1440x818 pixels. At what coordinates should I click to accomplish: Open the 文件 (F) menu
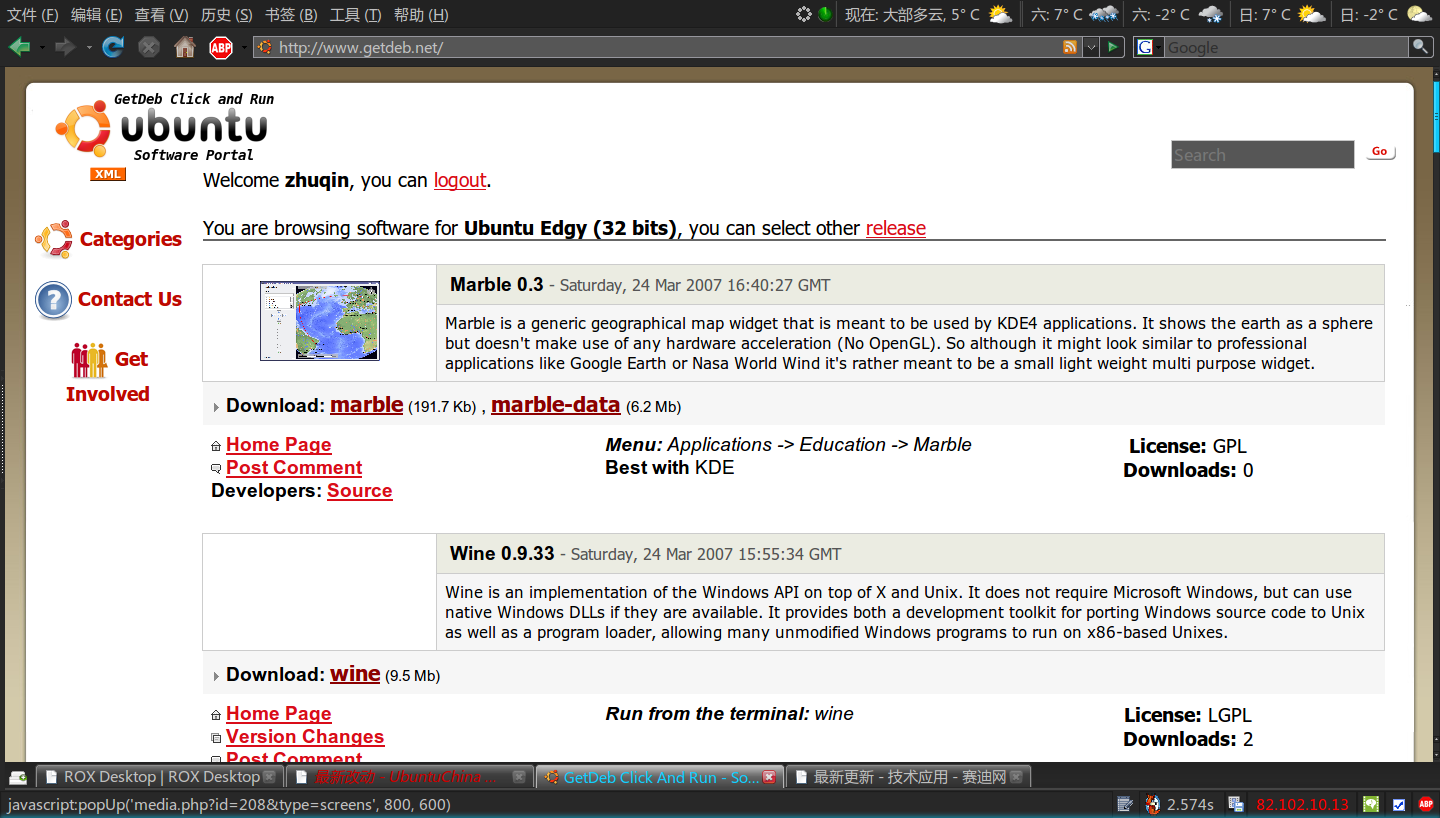click(x=32, y=14)
